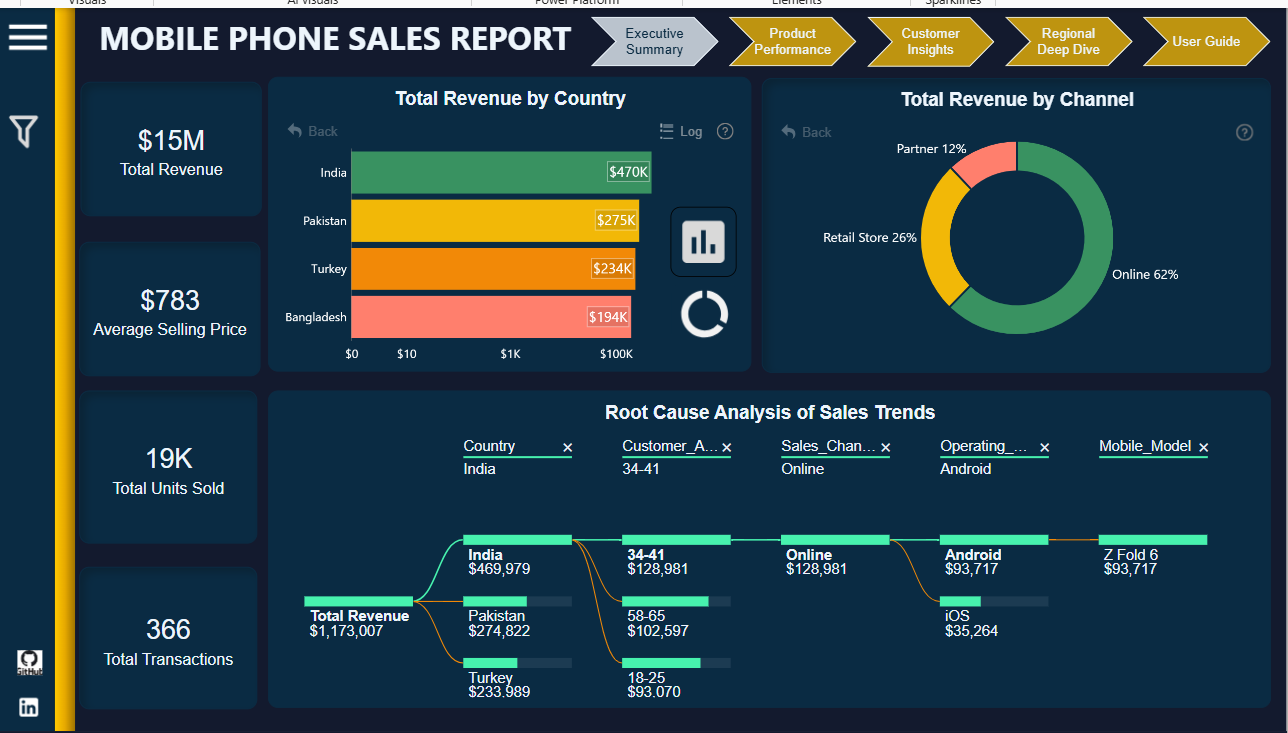Switch to donut chart view icon

[705, 314]
